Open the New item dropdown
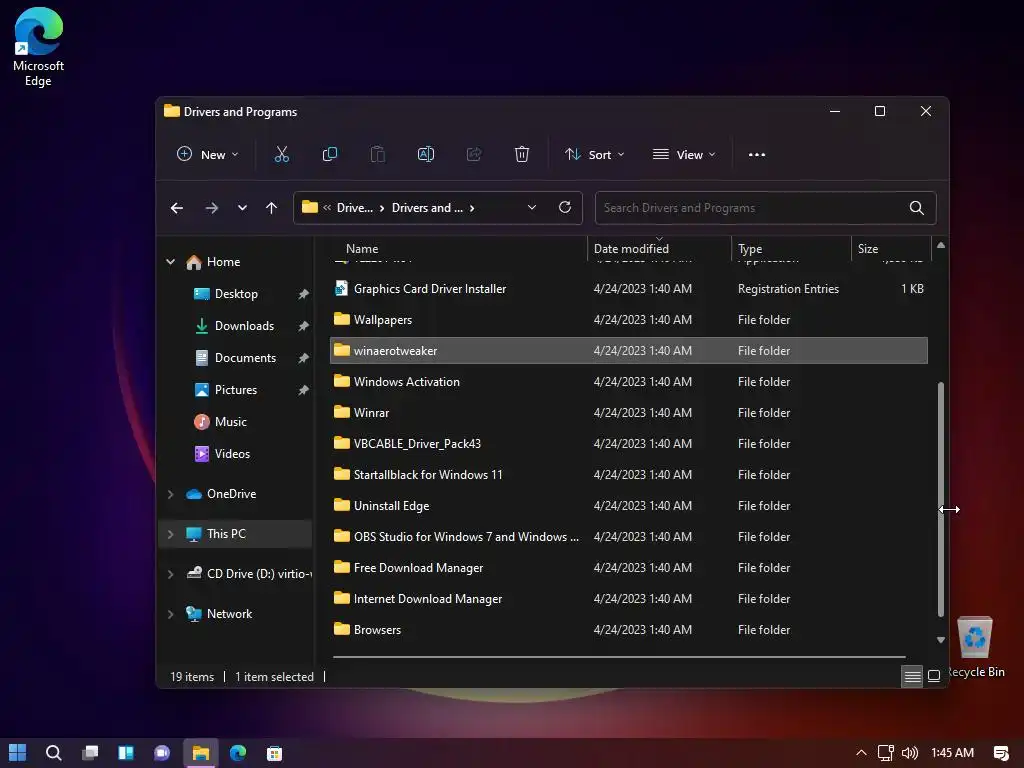Viewport: 1024px width, 768px height. coord(208,155)
